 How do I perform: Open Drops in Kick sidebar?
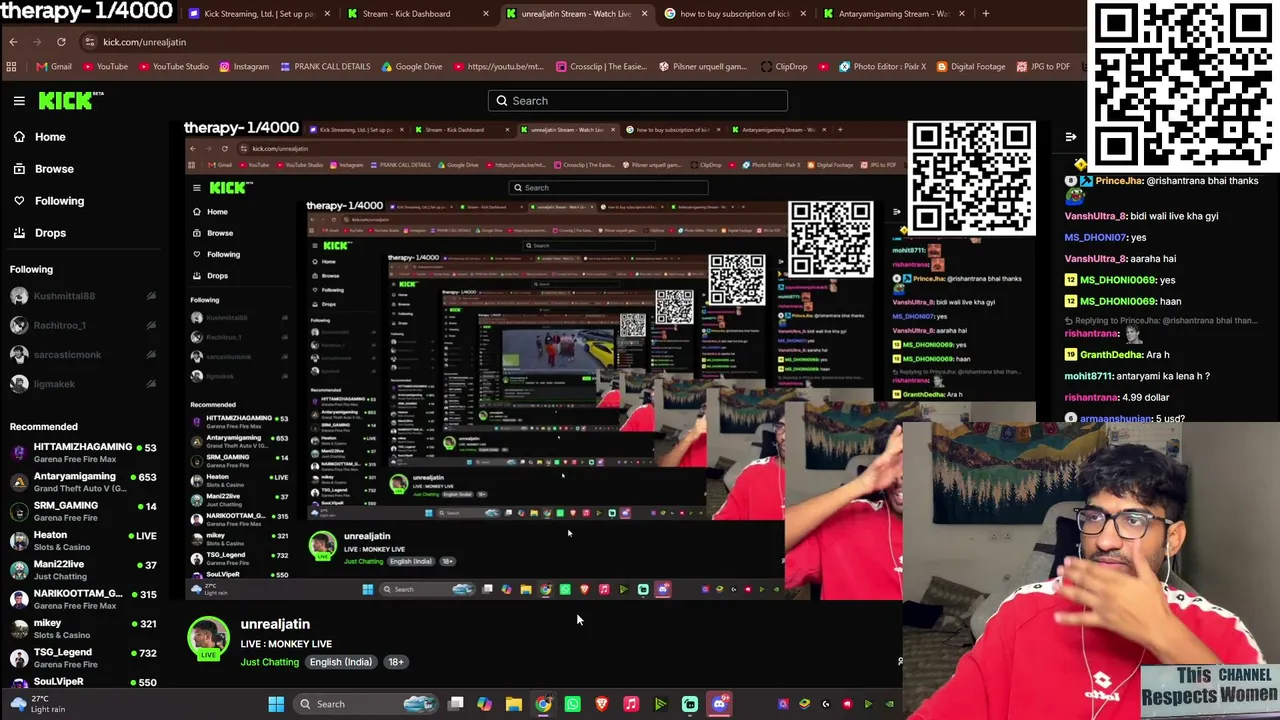pos(40,233)
